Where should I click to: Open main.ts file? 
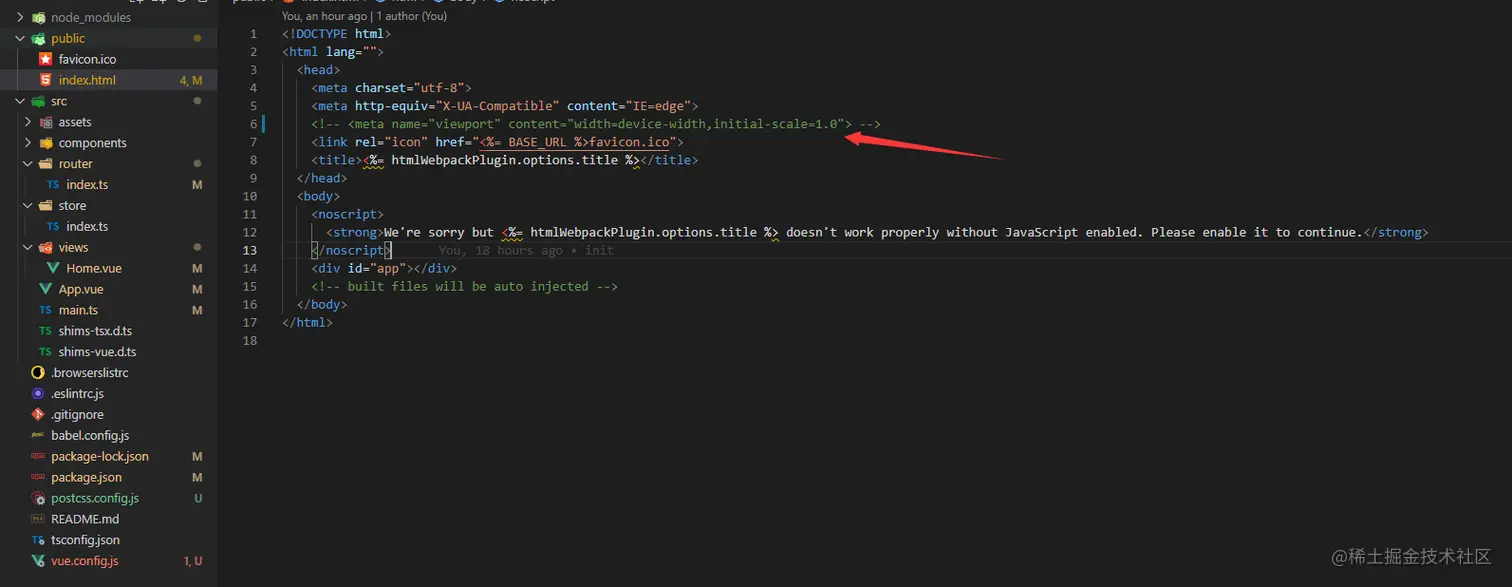pos(79,311)
